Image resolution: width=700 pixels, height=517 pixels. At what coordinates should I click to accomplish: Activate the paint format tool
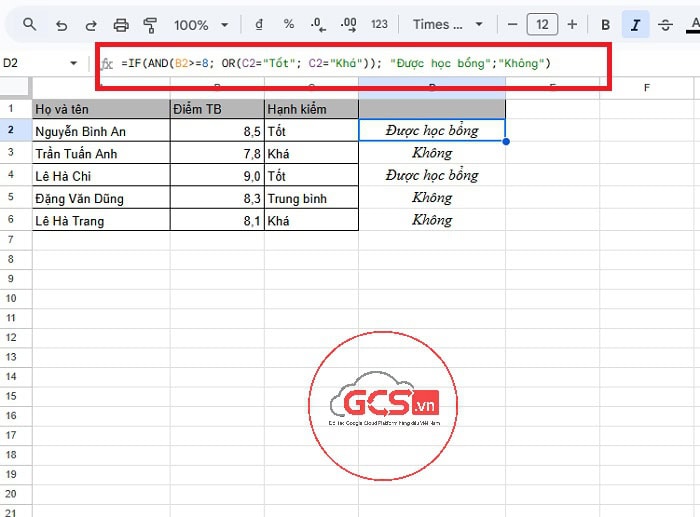150,24
